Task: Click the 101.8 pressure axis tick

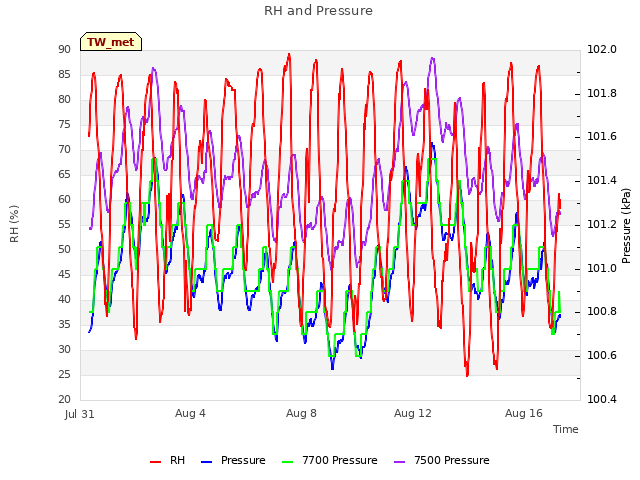Action: tap(602, 93)
